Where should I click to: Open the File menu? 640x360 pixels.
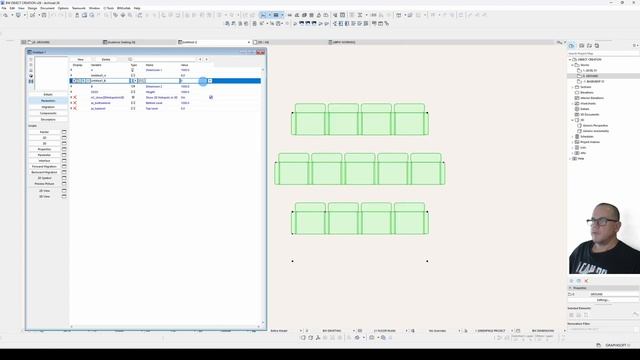tap(4, 8)
